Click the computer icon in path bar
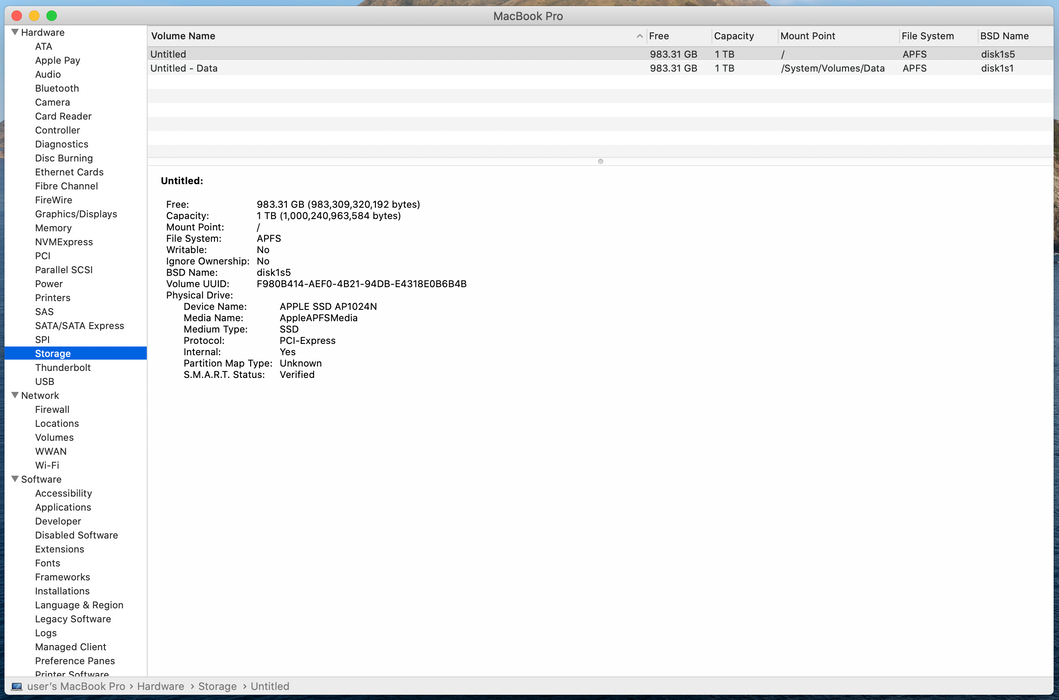Viewport: 1059px width, 700px height. tap(17, 686)
